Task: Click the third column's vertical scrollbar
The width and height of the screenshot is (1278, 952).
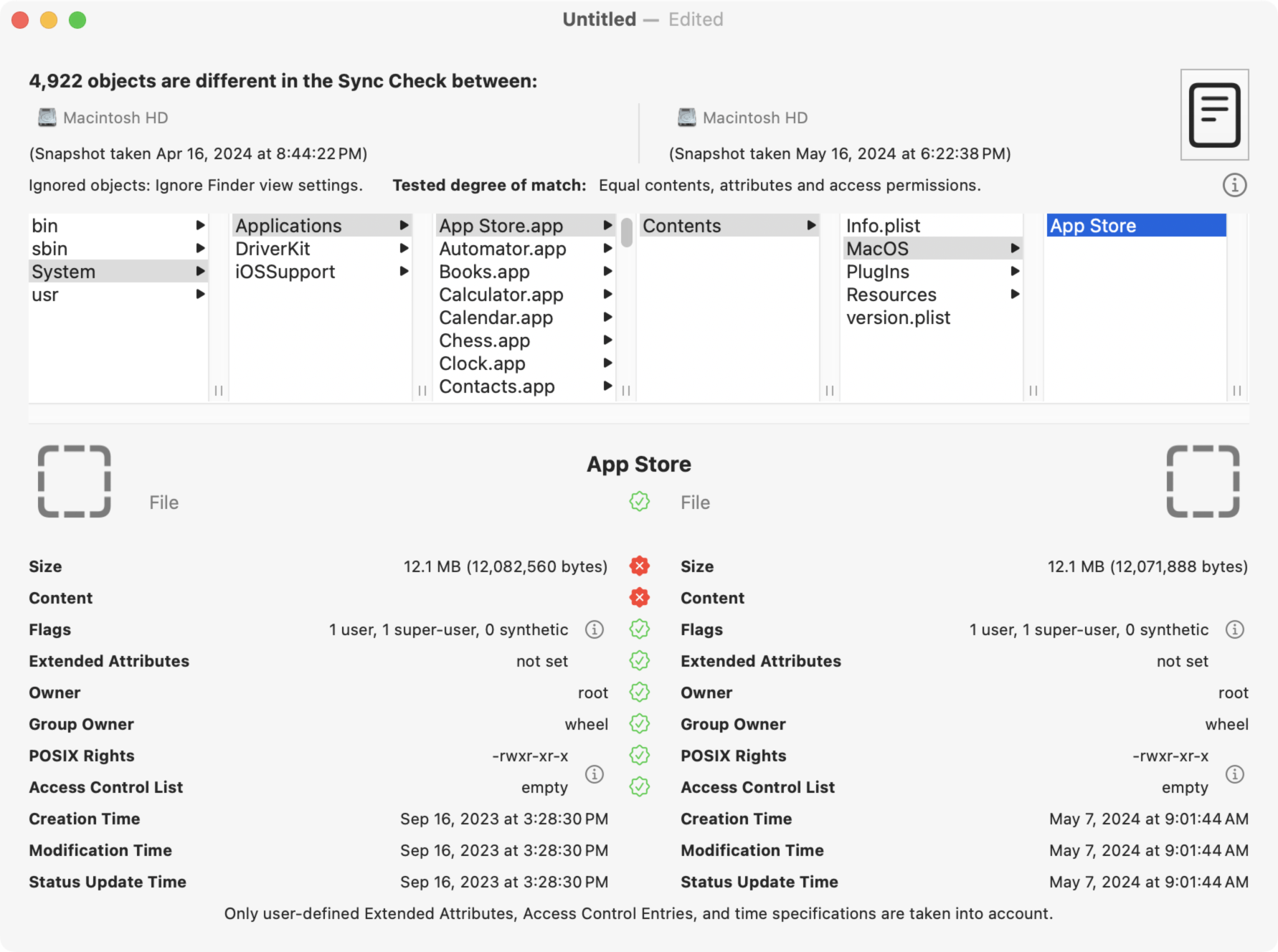Action: point(627,232)
